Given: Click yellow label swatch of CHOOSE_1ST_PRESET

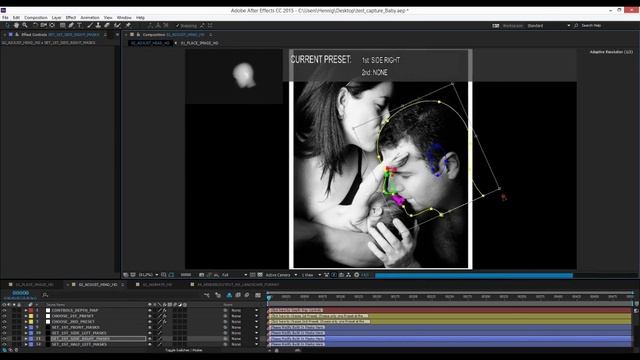Looking at the screenshot, I should [31, 316].
